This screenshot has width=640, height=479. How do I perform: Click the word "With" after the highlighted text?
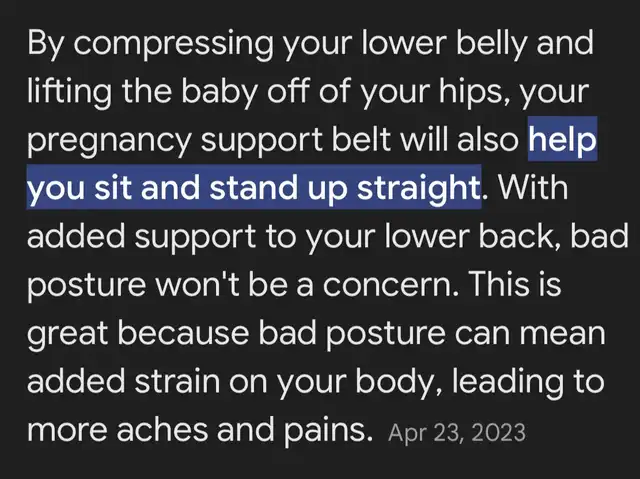(x=532, y=187)
